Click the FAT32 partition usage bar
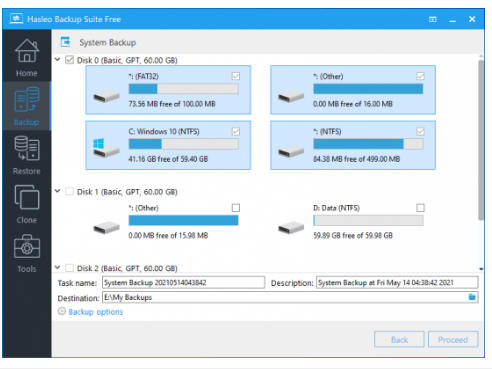The height and width of the screenshot is (369, 492). (x=183, y=89)
